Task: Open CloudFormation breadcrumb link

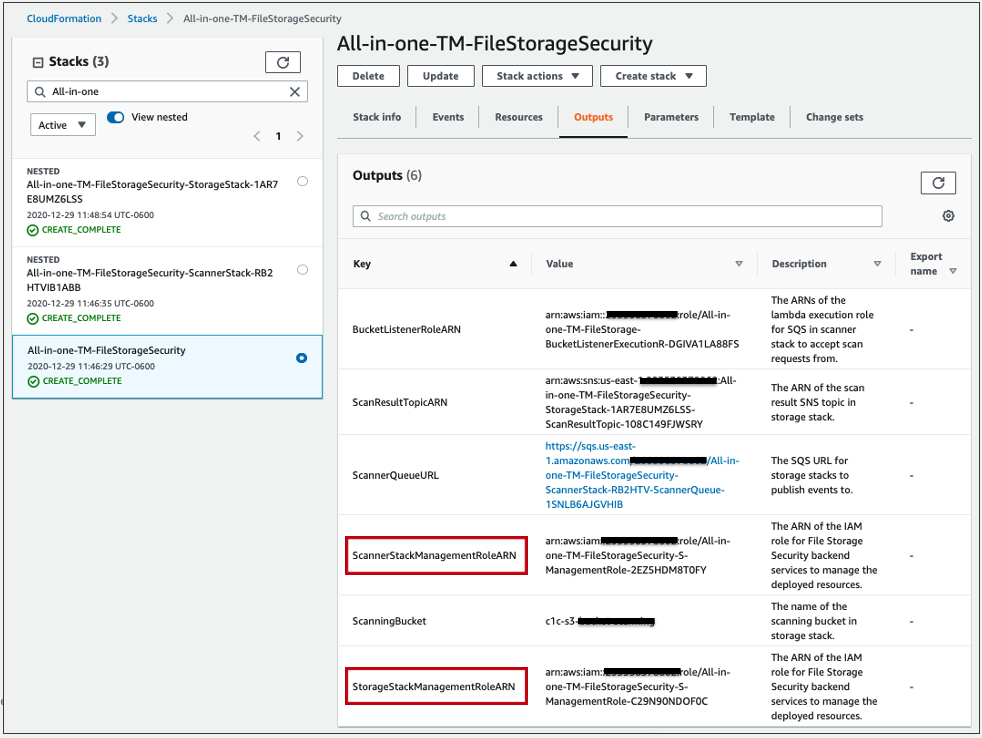Action: tap(64, 19)
